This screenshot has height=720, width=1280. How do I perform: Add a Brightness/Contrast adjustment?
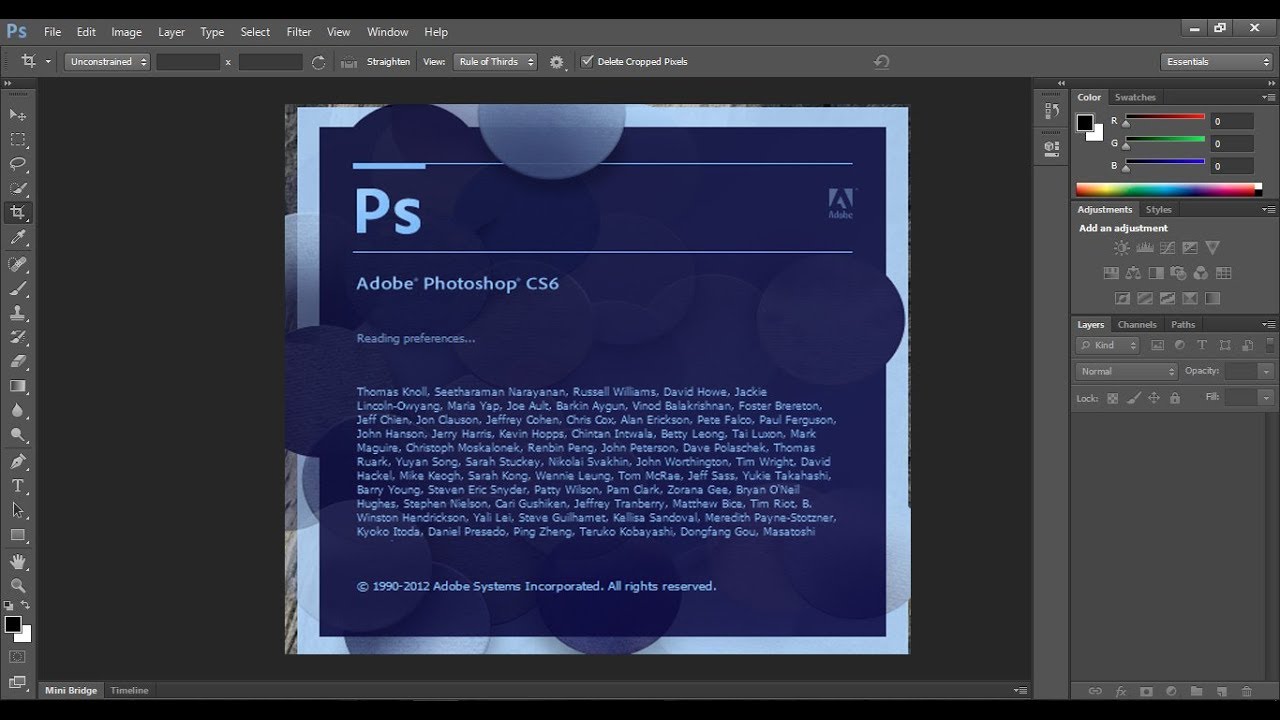(1121, 248)
